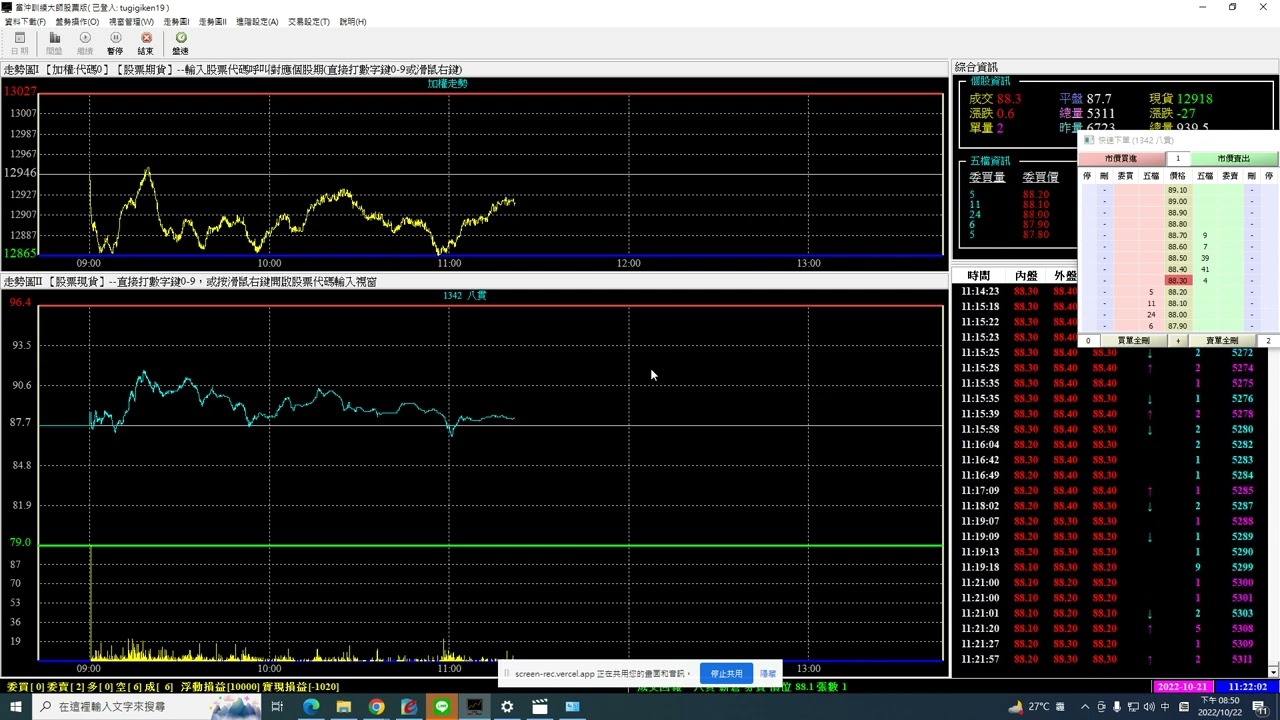Open the 盤勢操作(O) menu
This screenshot has height=720, width=1280.
pos(77,22)
